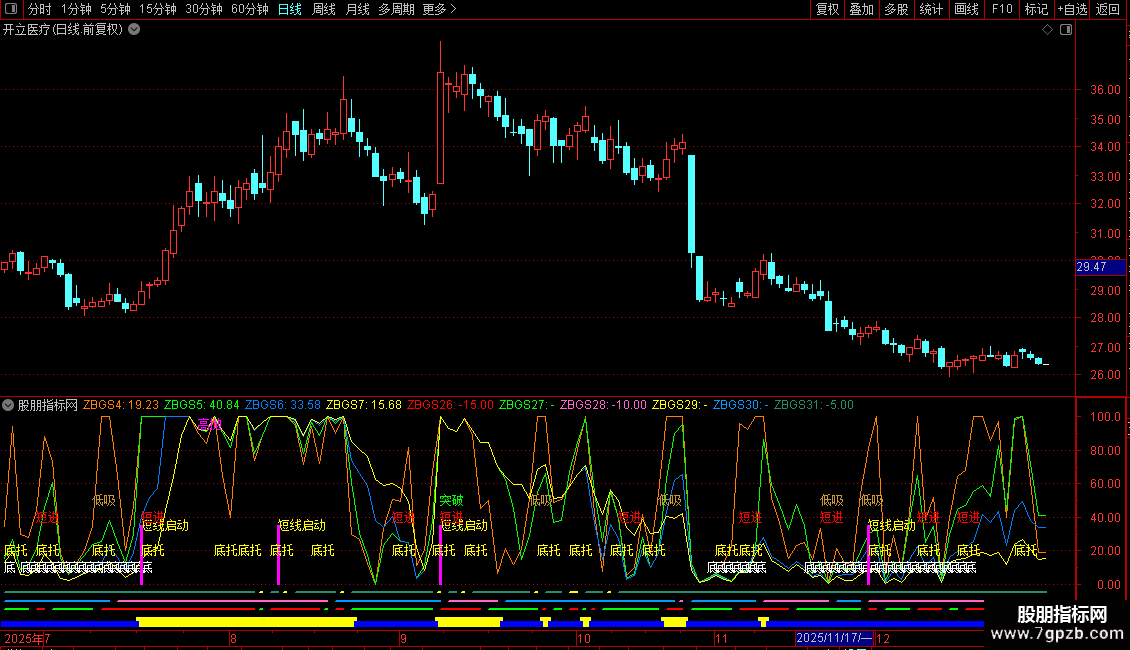Image resolution: width=1130 pixels, height=650 pixels.
Task: Select the 日线 daily chart tab
Action: tap(290, 9)
